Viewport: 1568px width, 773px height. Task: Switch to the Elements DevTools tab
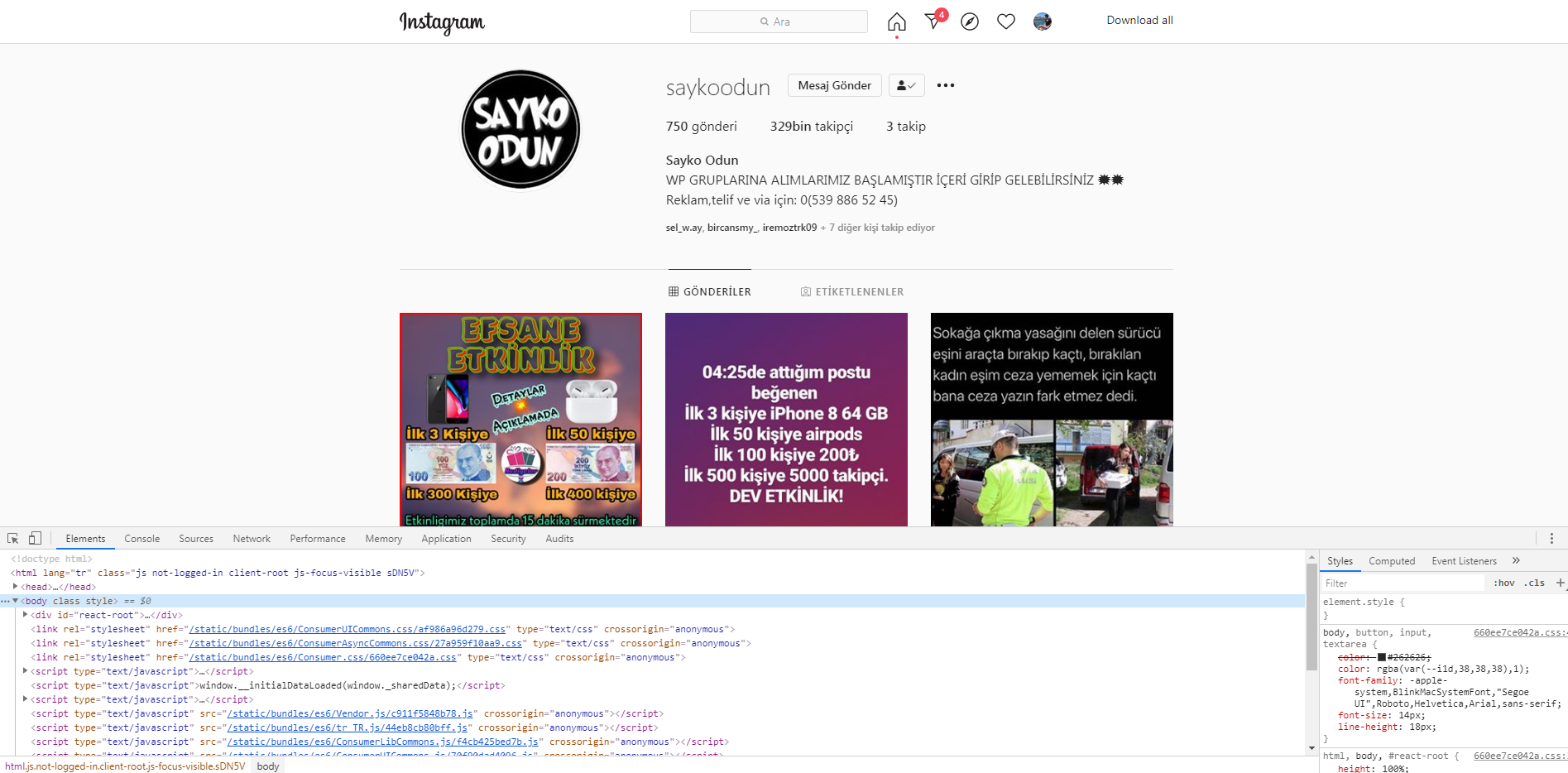(85, 539)
